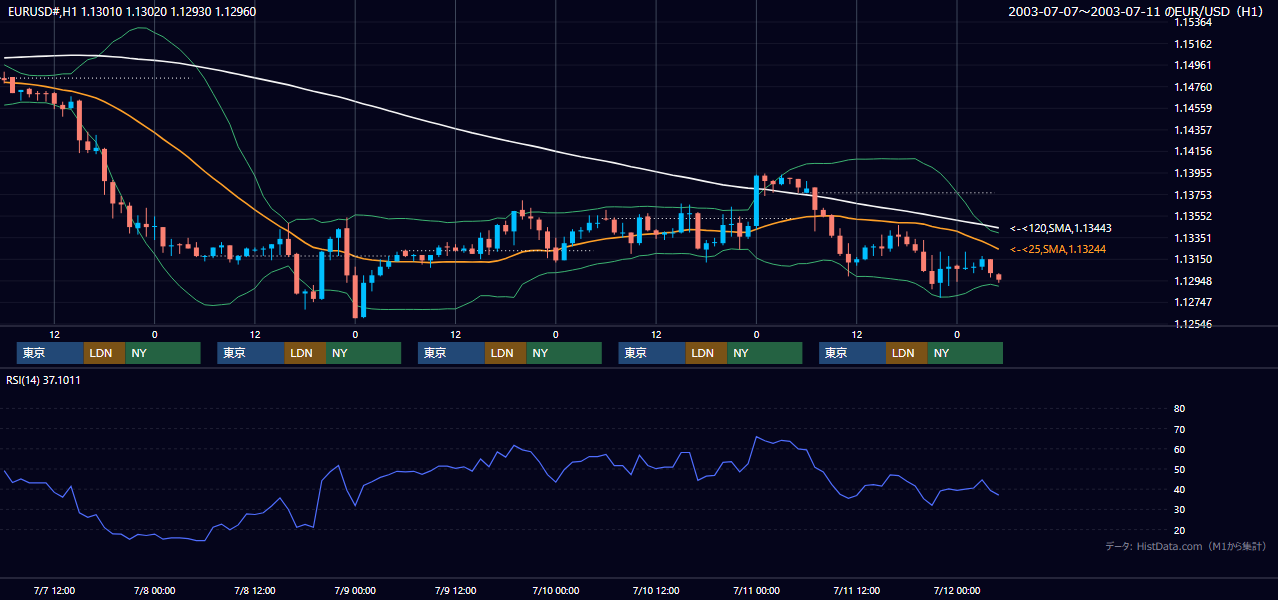The height and width of the screenshot is (600, 1278).
Task: Choose the 1.13955 price axis label
Action: tap(1192, 173)
